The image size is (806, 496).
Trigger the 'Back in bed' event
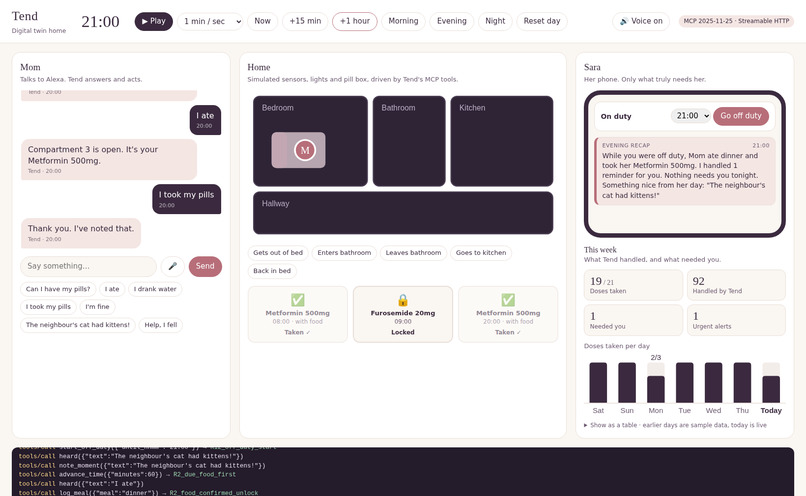[272, 271]
